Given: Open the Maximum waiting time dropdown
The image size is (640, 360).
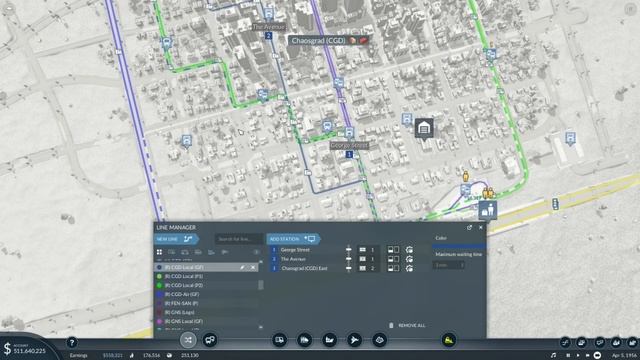Looking at the screenshot, I should [449, 265].
